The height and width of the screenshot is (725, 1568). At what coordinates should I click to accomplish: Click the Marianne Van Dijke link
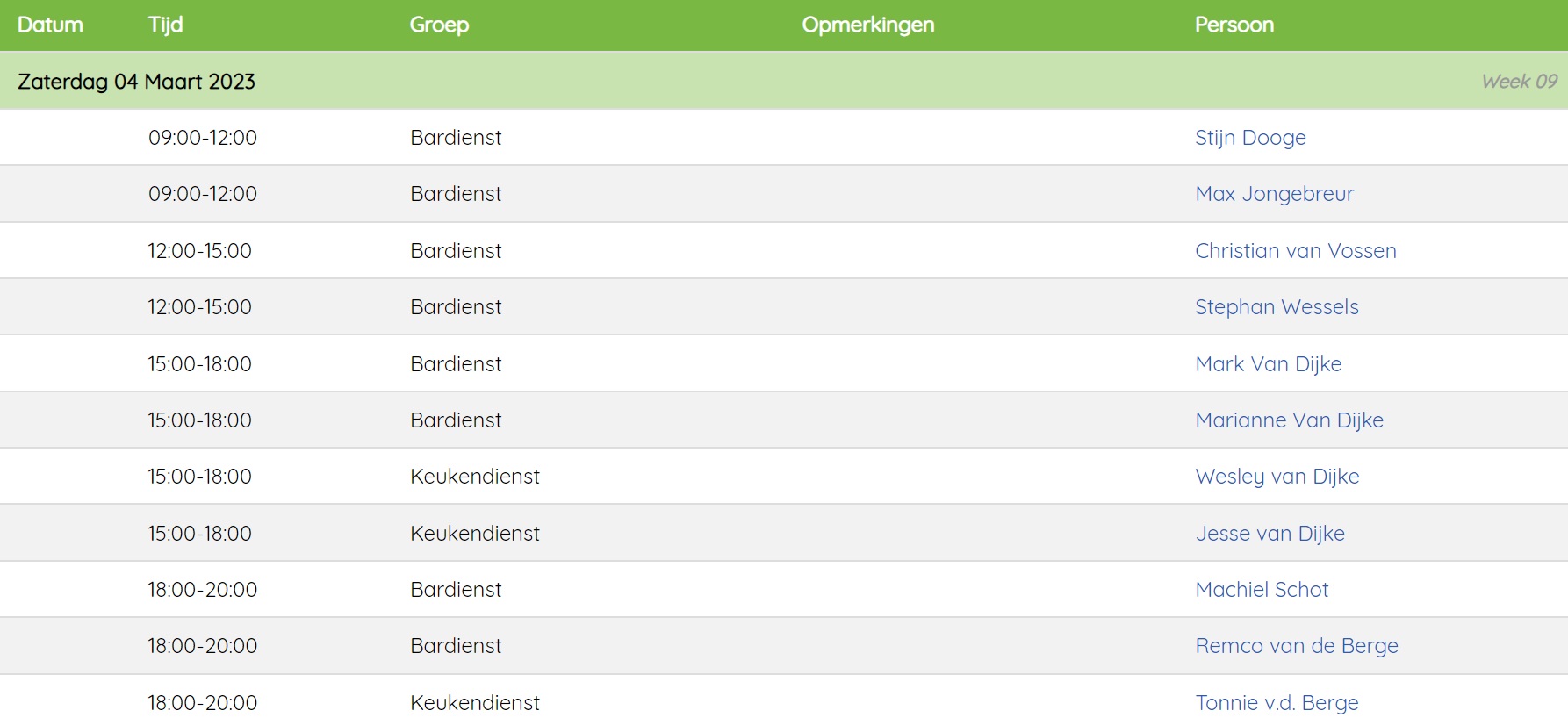pyautogui.click(x=1289, y=420)
